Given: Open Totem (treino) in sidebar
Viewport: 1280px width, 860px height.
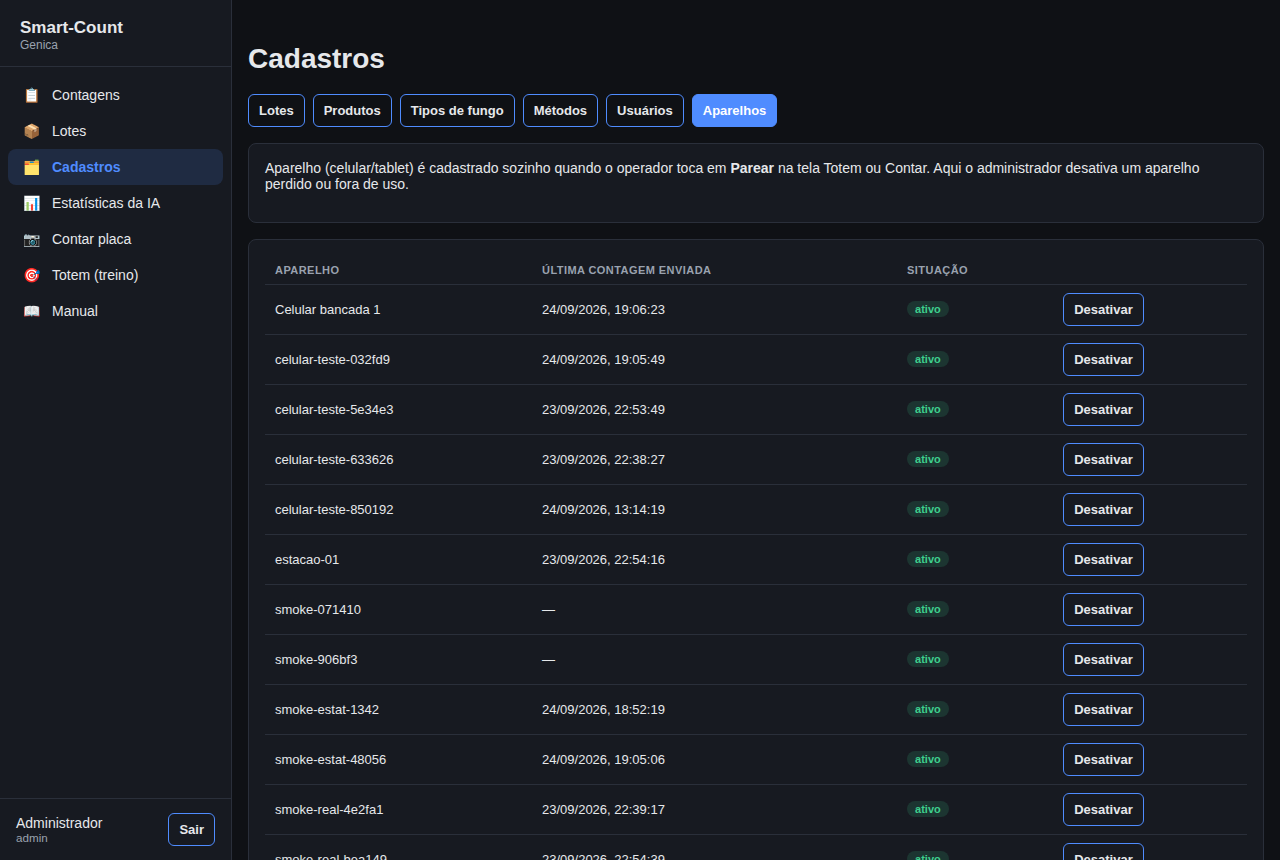Looking at the screenshot, I should [x=115, y=275].
